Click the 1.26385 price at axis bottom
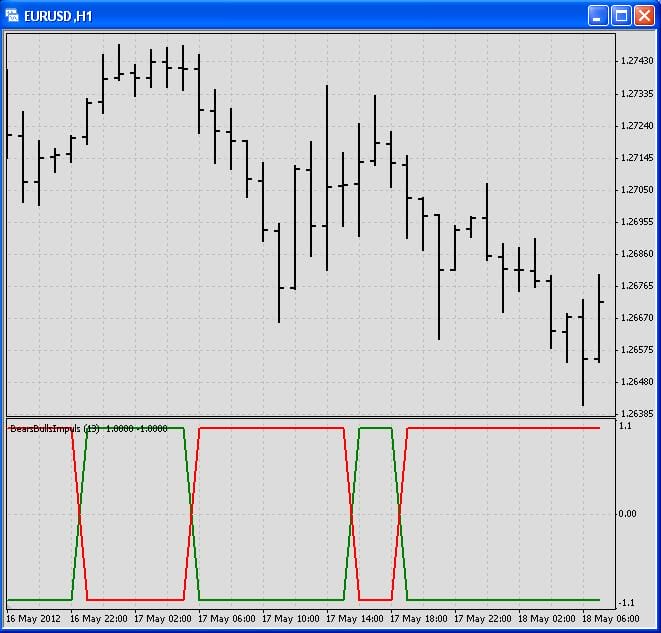 click(x=636, y=413)
